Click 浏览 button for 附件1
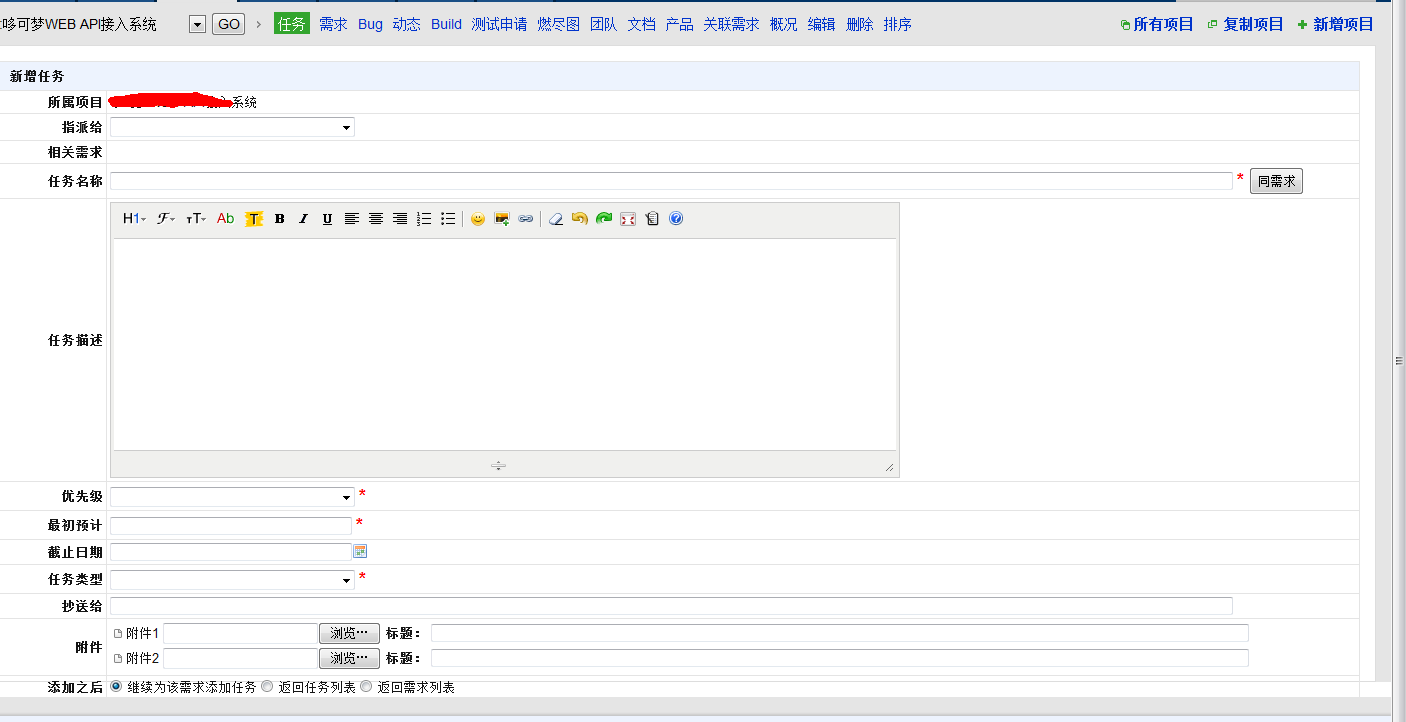Screen dimensions: 1406x722 pos(349,633)
